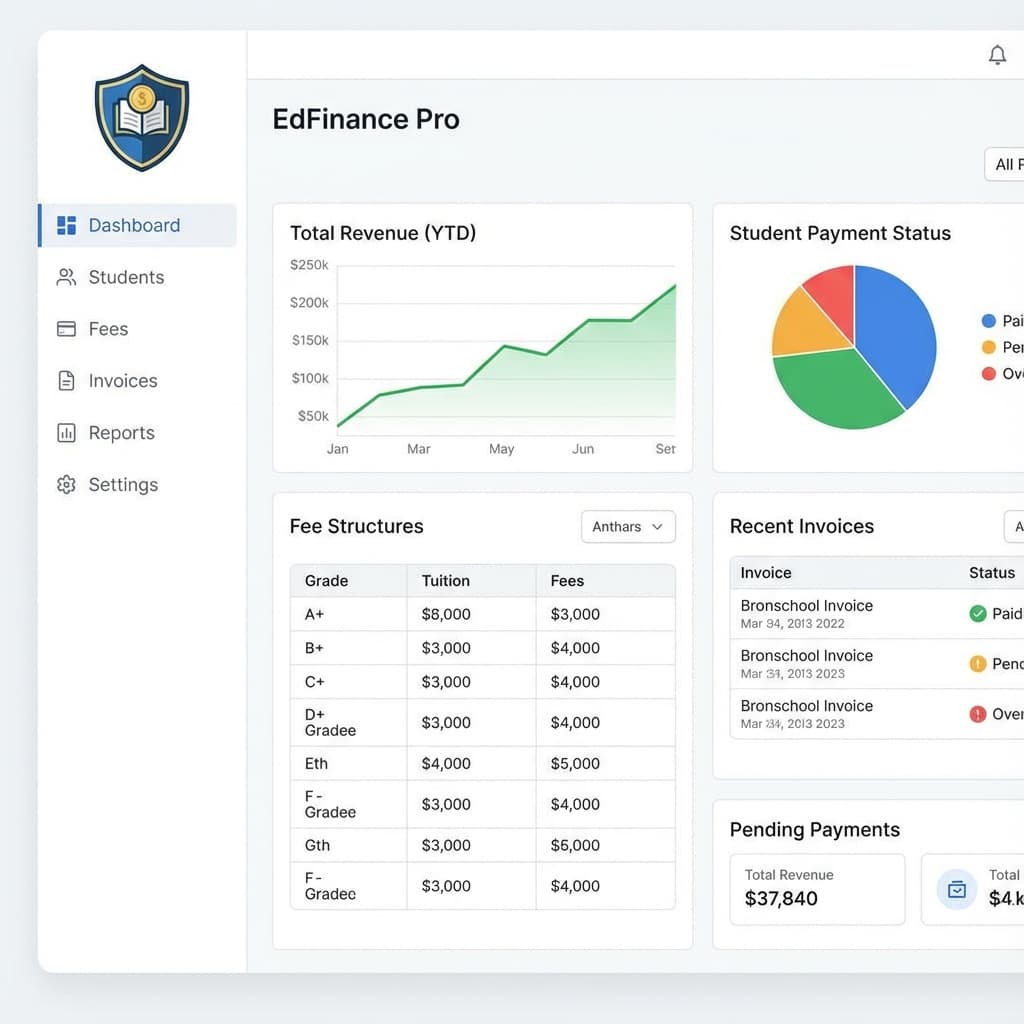This screenshot has width=1024, height=1024.
Task: Open the Anthars dropdown in Fee Structures
Action: tap(628, 527)
